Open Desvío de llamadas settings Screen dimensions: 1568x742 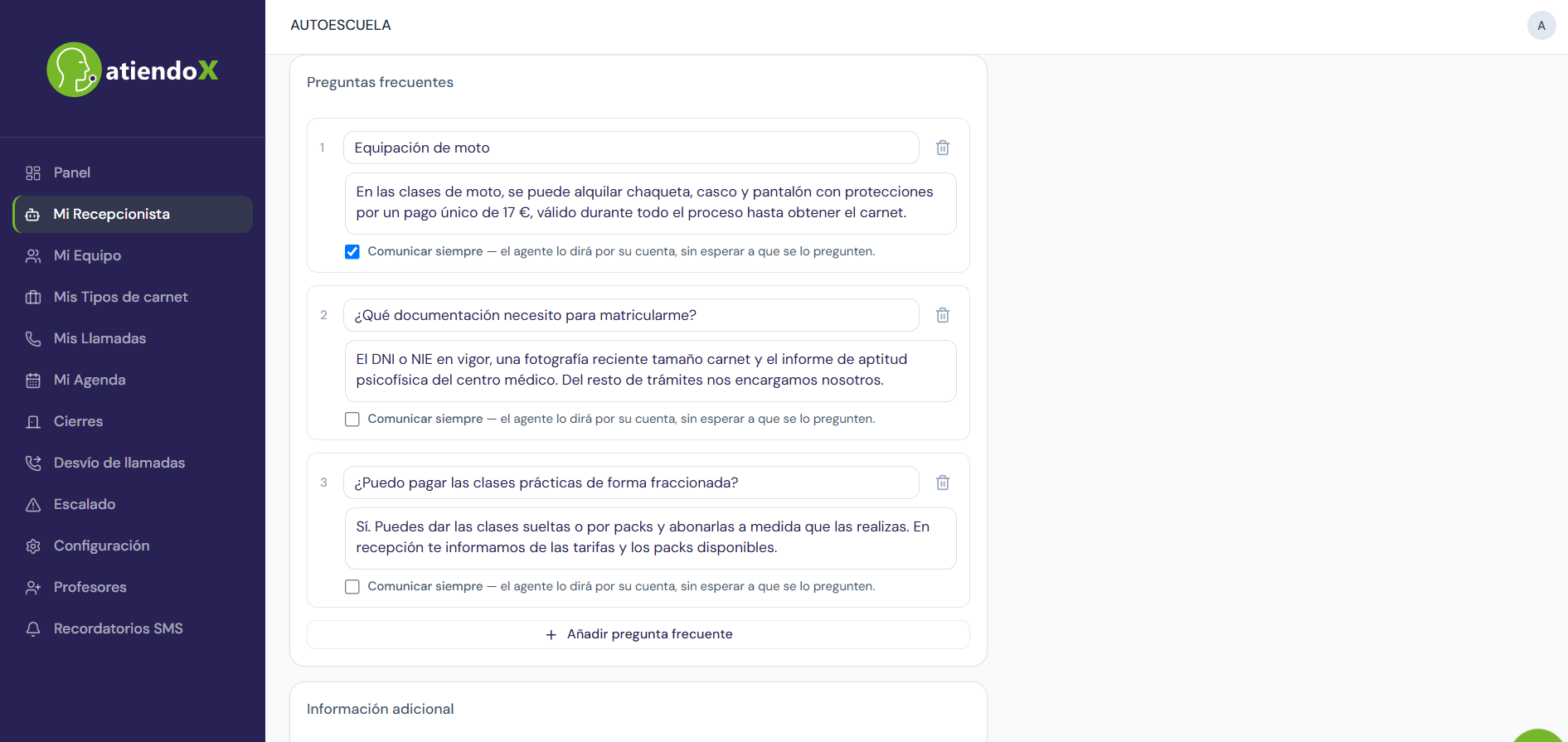pyautogui.click(x=133, y=463)
